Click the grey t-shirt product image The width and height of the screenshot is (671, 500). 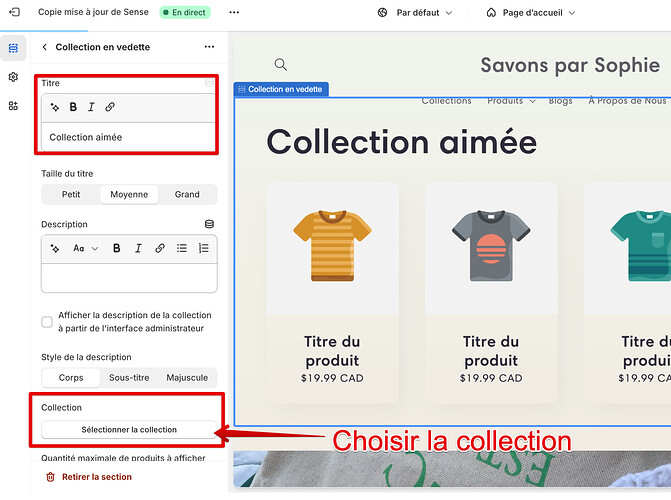coord(491,246)
